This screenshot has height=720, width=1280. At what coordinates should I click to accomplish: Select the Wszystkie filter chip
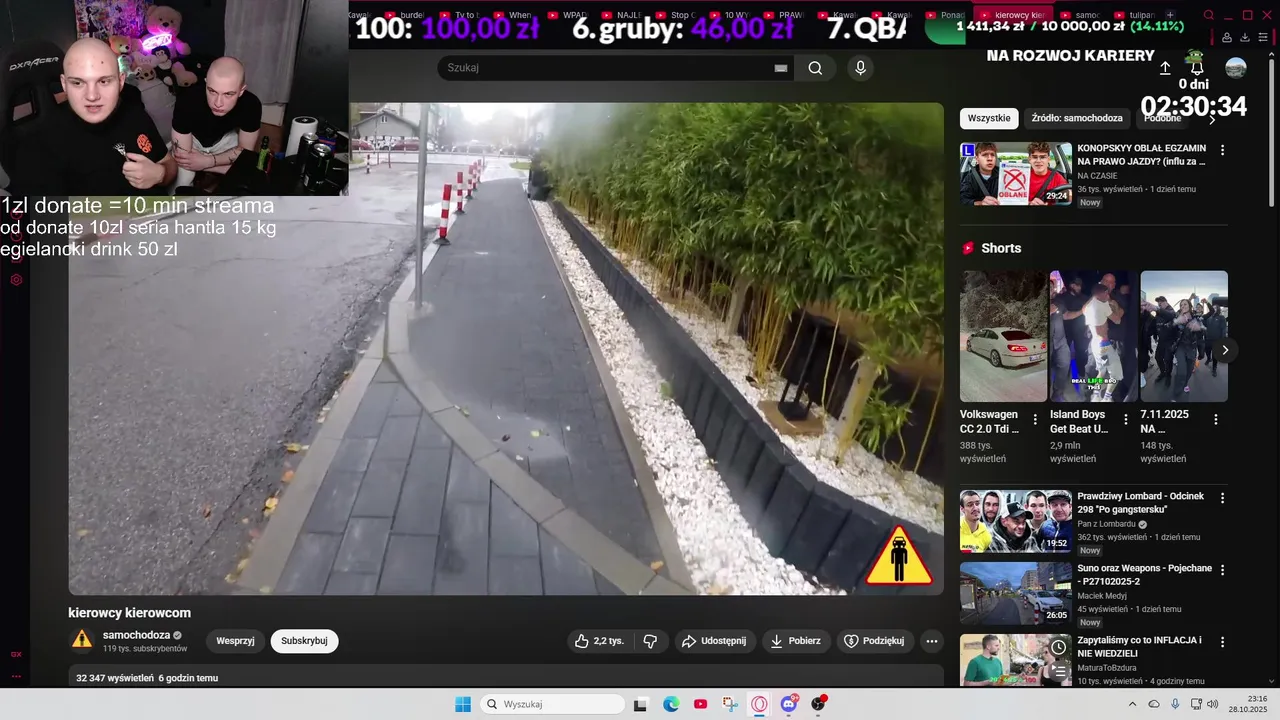pyautogui.click(x=989, y=118)
